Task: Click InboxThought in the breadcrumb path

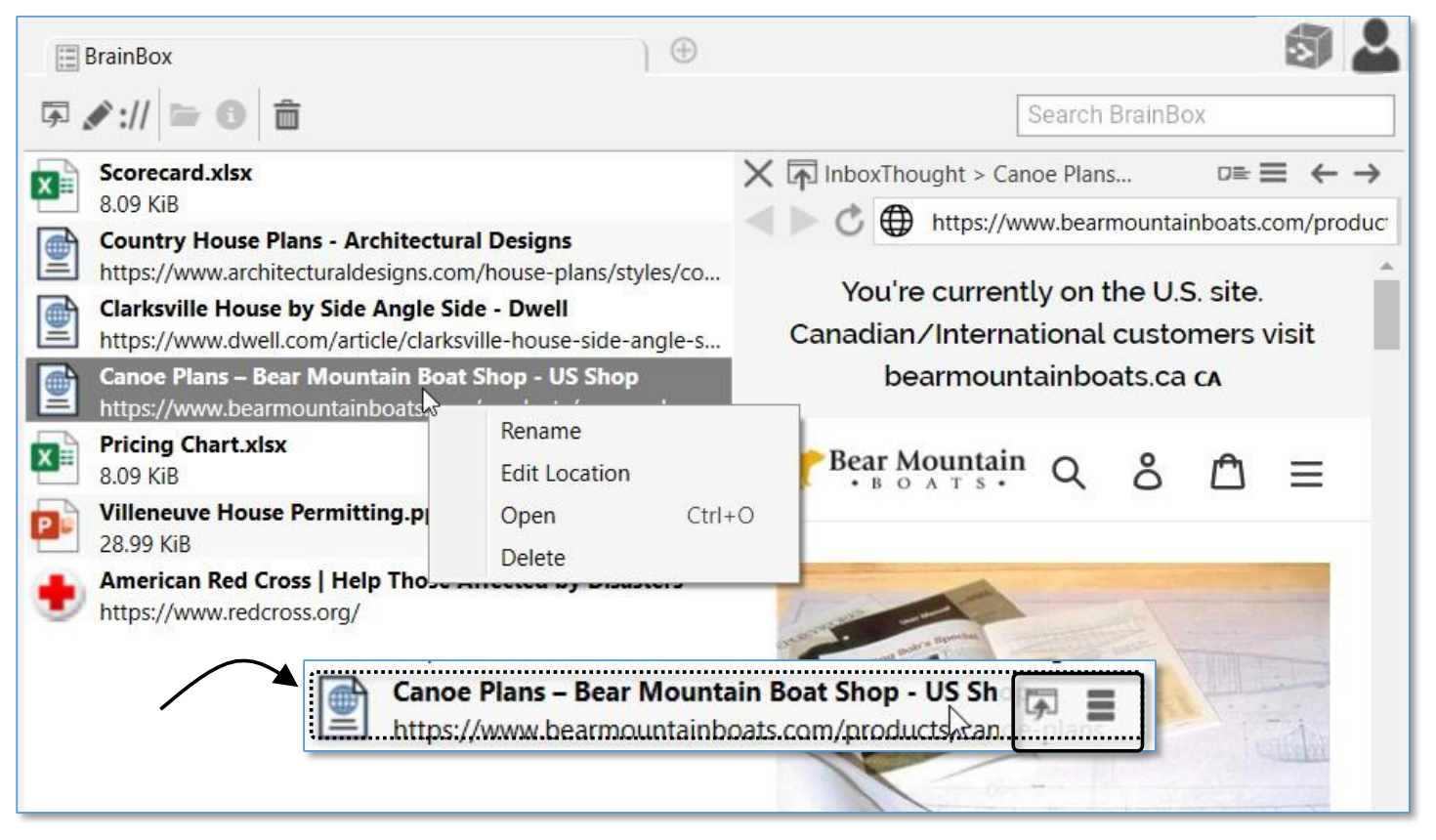Action: coord(894,175)
